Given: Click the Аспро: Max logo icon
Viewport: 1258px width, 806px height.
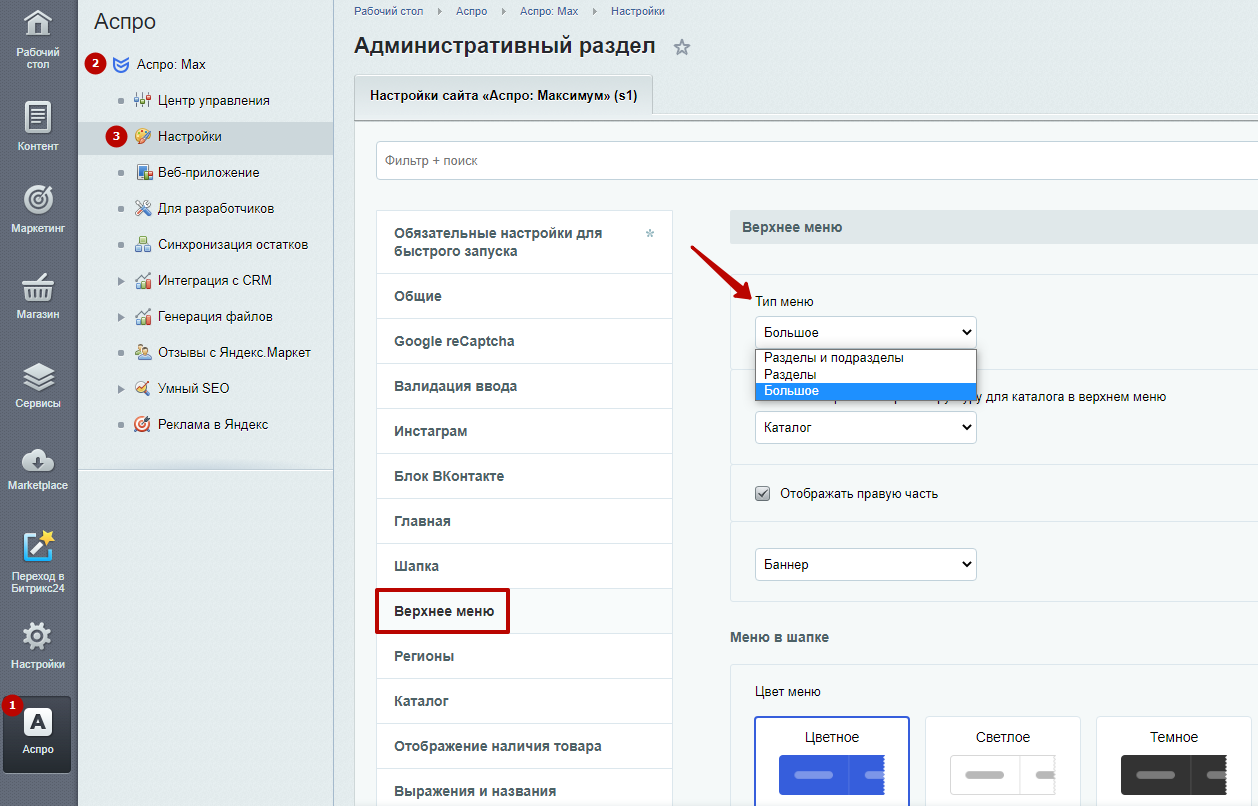Looking at the screenshot, I should (x=121, y=64).
